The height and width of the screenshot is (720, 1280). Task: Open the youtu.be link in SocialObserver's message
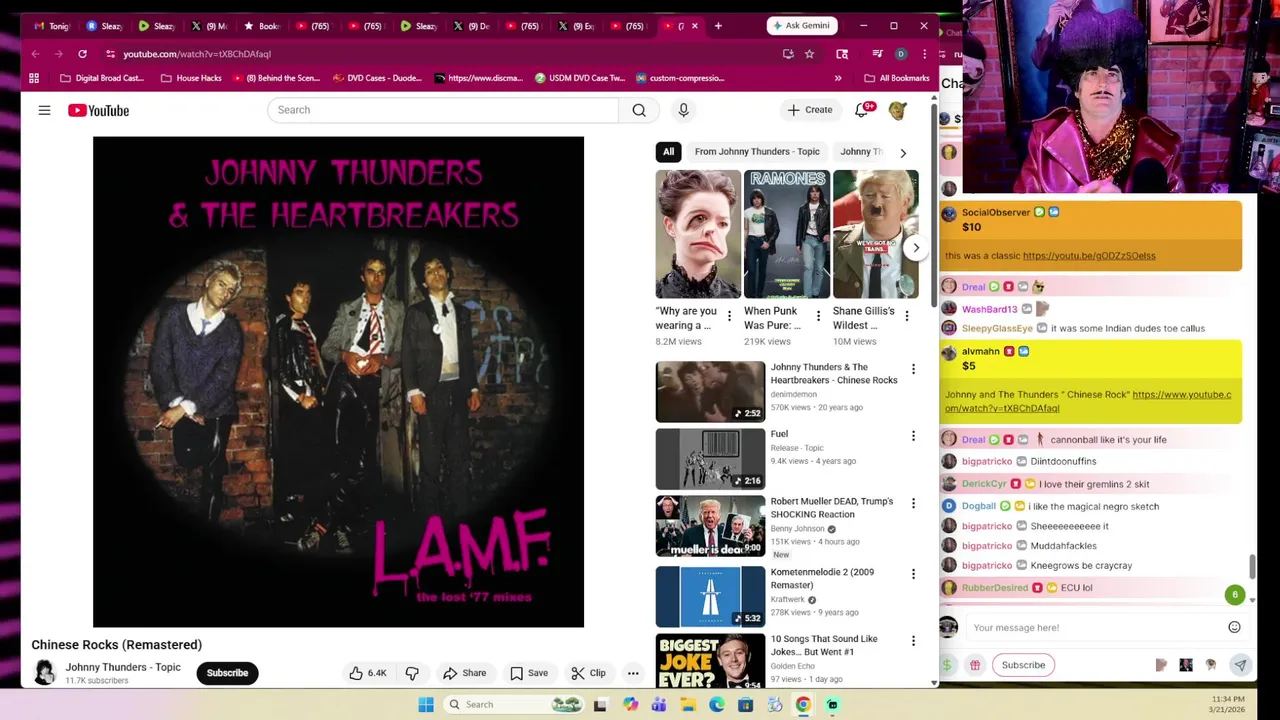(x=1089, y=256)
